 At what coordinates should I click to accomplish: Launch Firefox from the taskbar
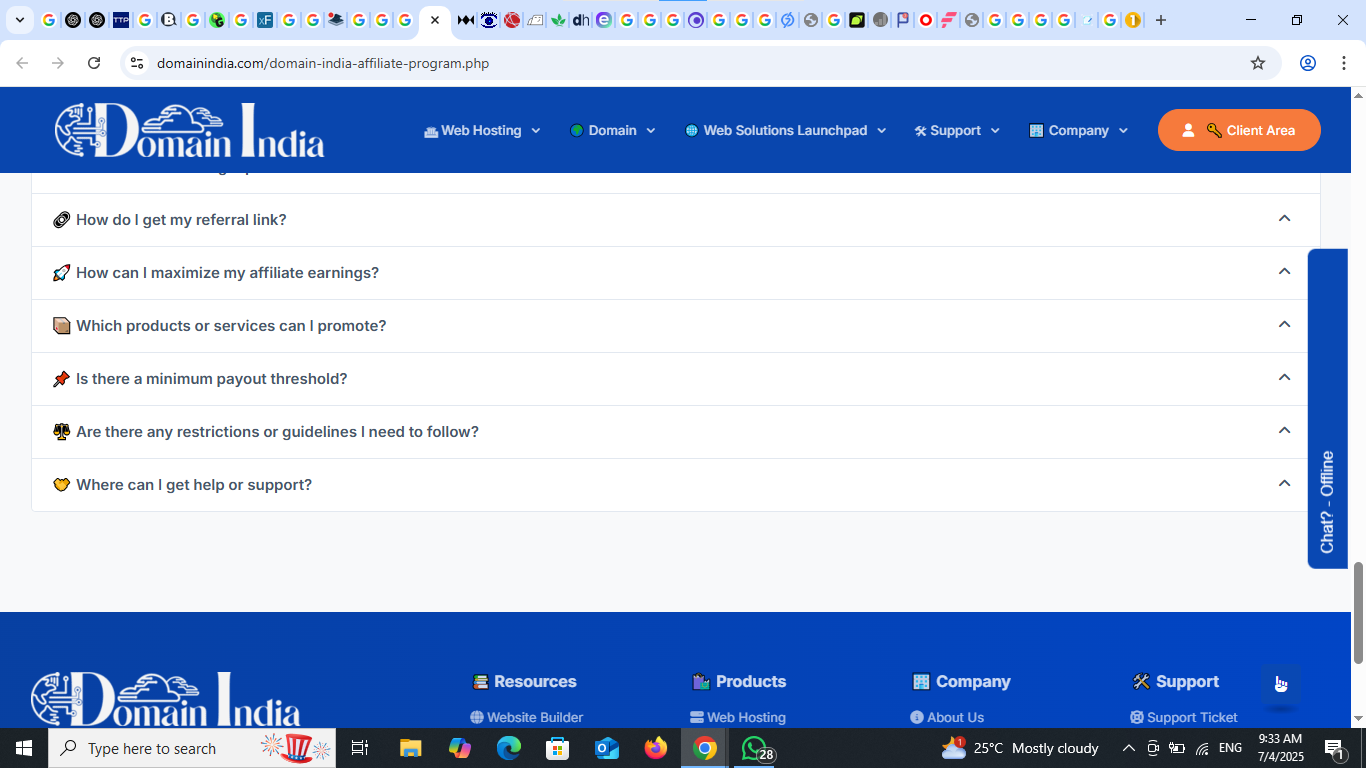[656, 748]
